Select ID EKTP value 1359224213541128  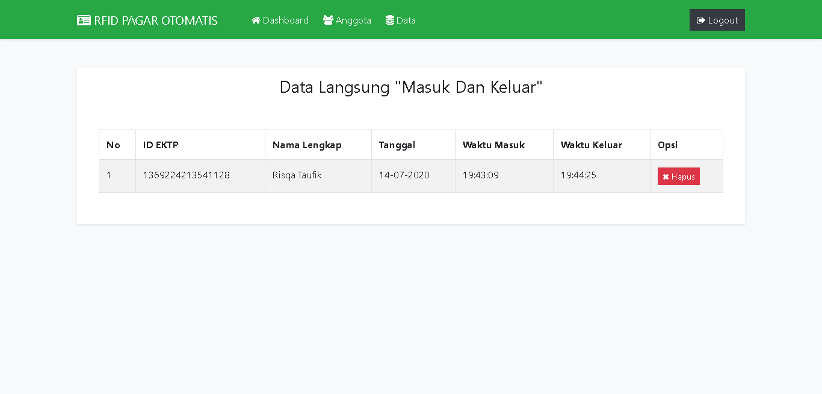point(186,175)
